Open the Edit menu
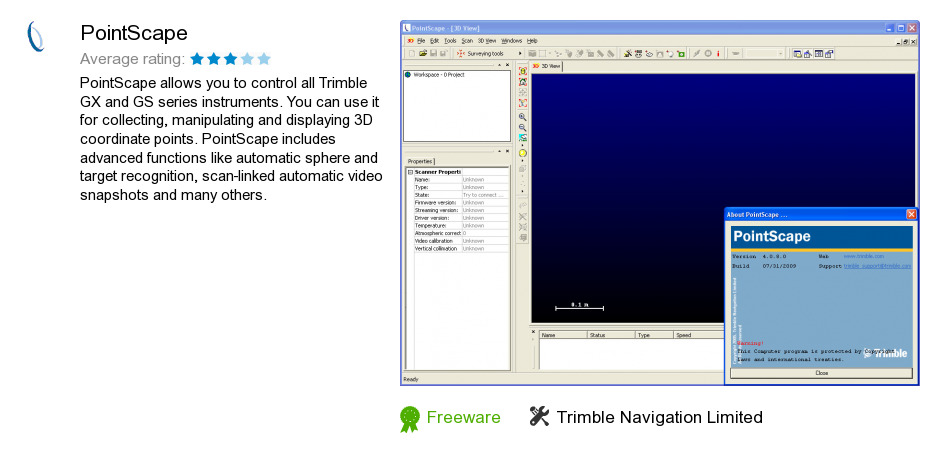 click(x=435, y=41)
